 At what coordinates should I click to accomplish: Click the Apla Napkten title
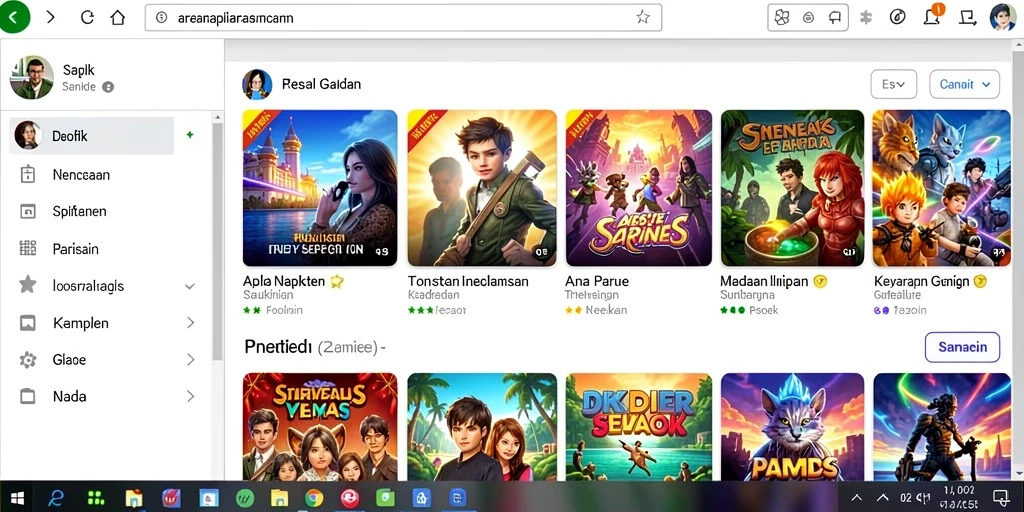284,281
